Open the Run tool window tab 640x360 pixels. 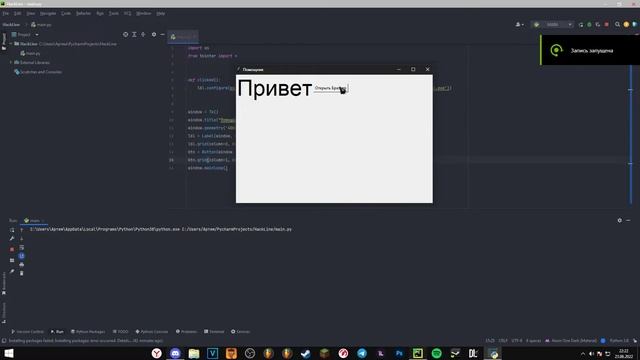[x=57, y=331]
